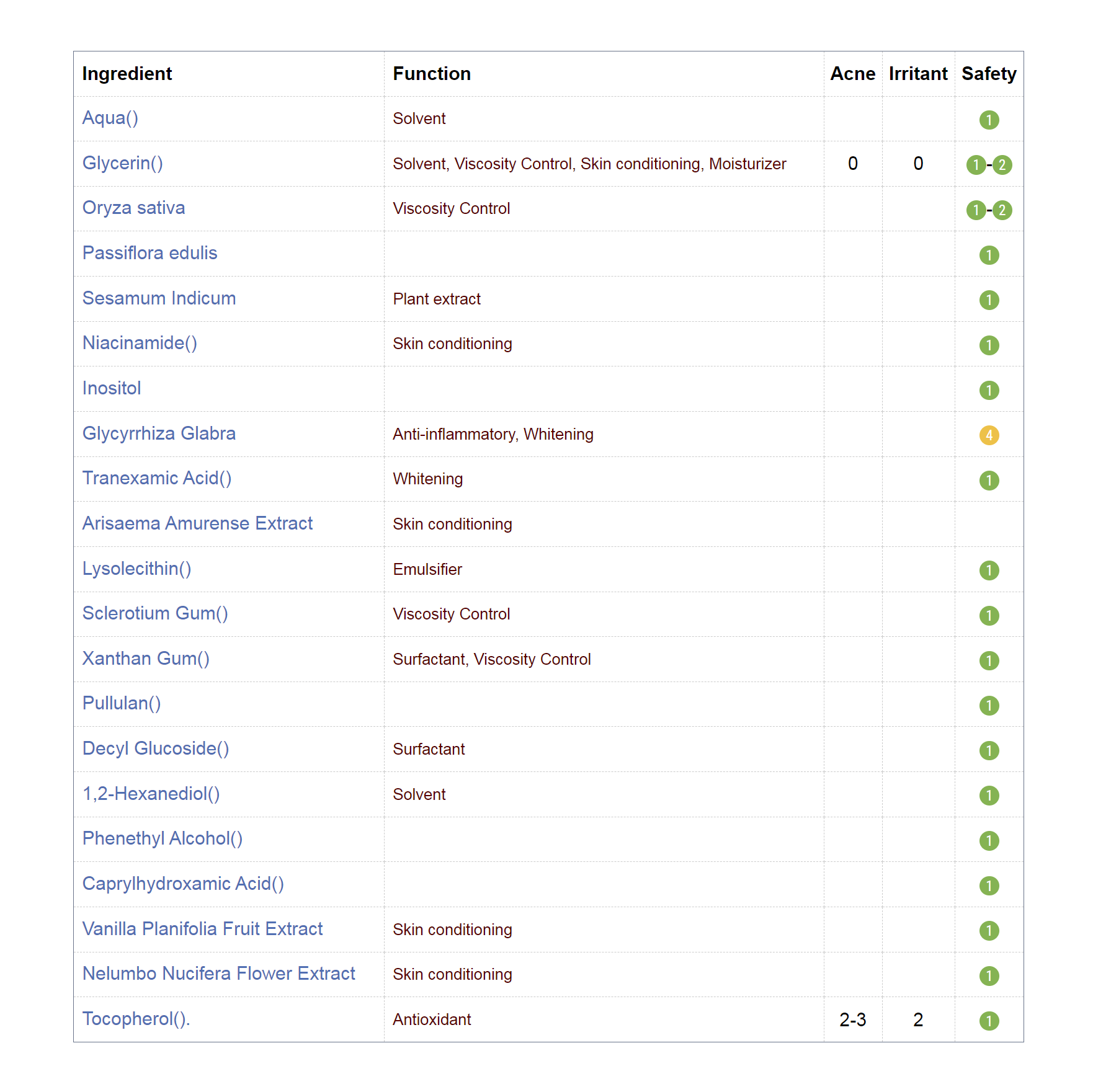Click the Irritant value 2 for Tocopherol()

(x=918, y=1020)
